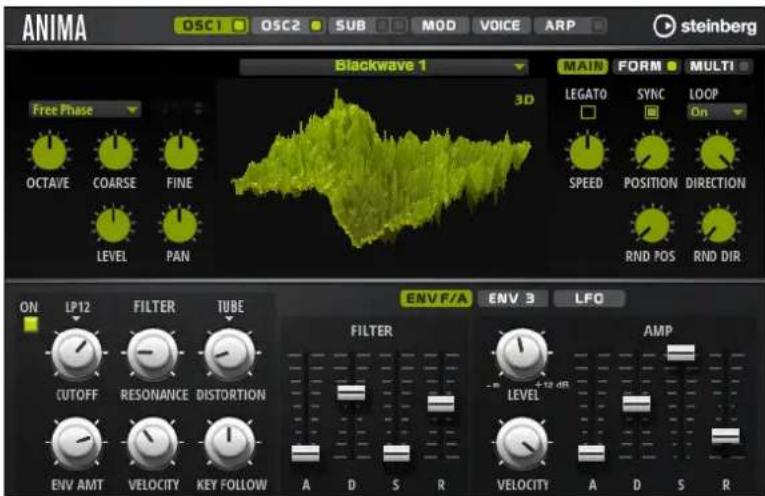Show the ENV F/A envelope page

436,298
